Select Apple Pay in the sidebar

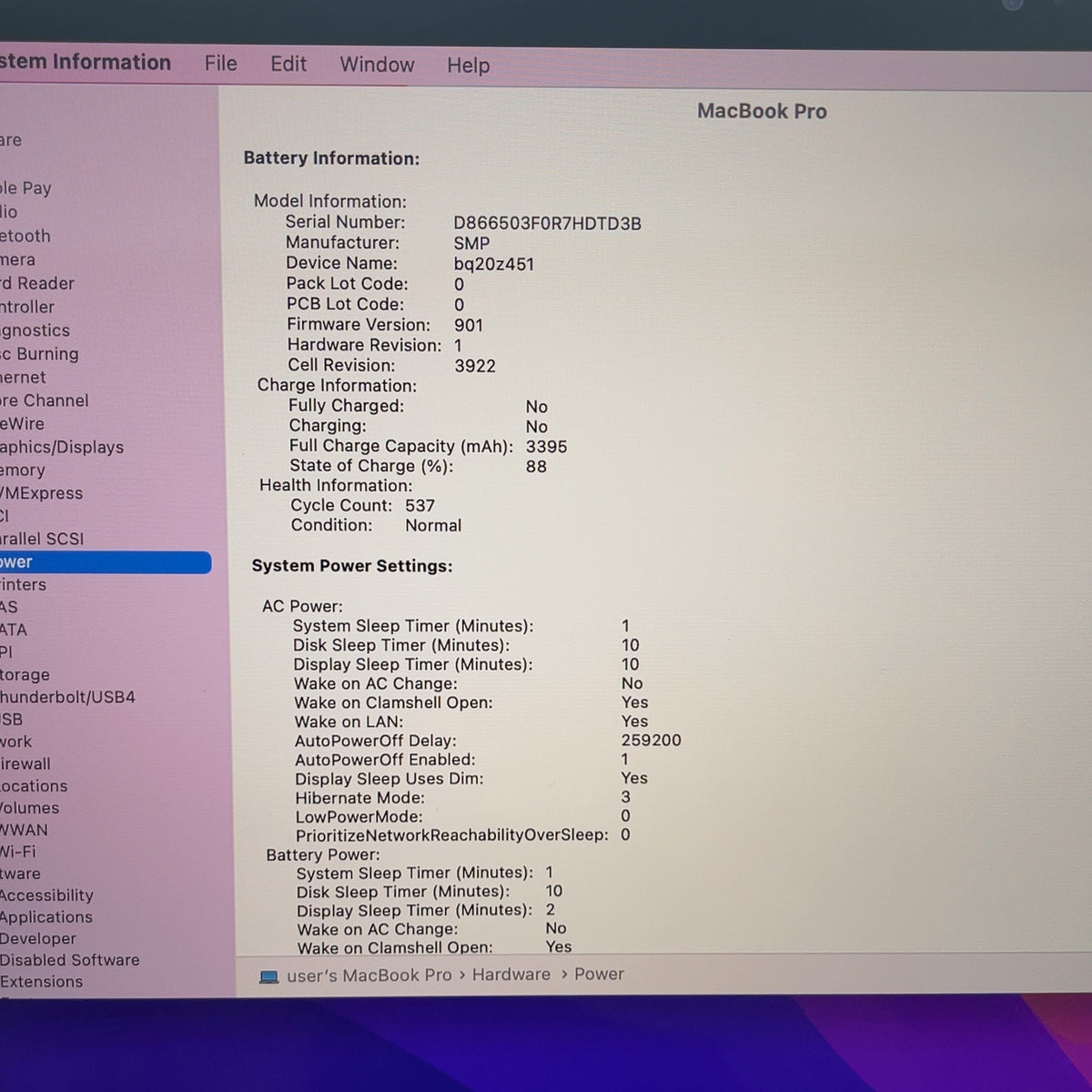pos(25,188)
